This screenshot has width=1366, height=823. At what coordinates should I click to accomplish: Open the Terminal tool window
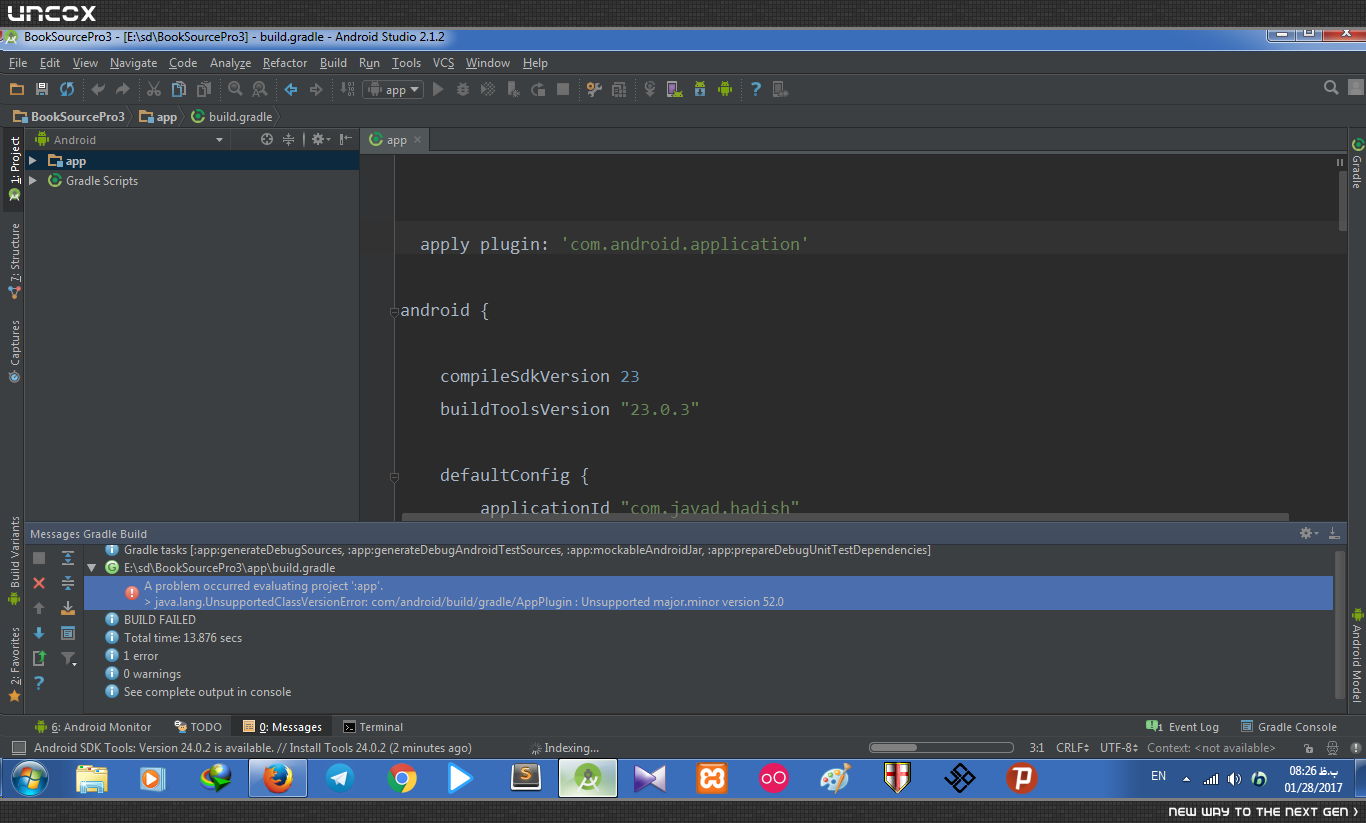click(373, 727)
